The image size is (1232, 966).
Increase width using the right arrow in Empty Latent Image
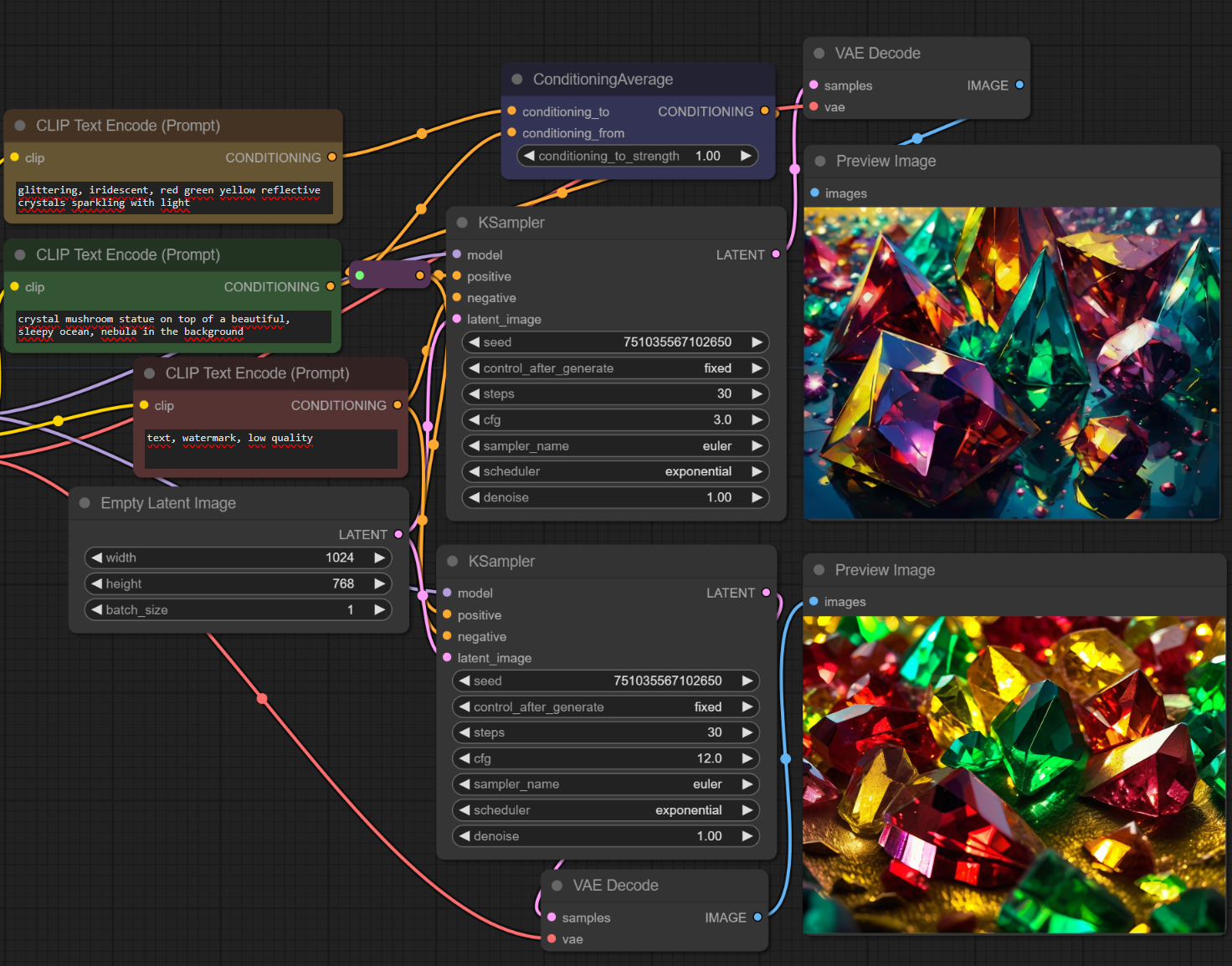point(379,558)
